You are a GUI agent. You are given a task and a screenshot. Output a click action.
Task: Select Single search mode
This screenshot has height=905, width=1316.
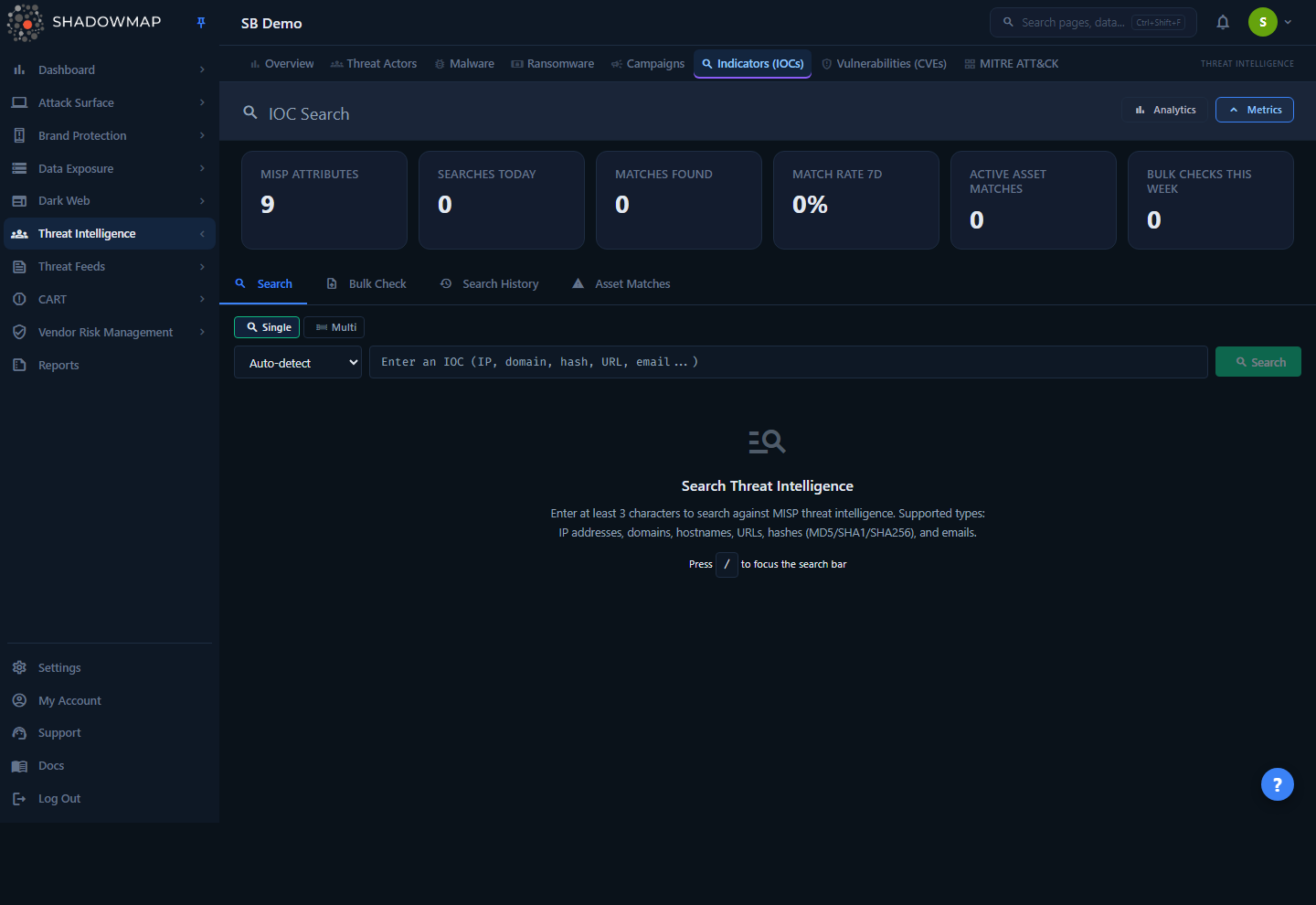pyautogui.click(x=267, y=327)
